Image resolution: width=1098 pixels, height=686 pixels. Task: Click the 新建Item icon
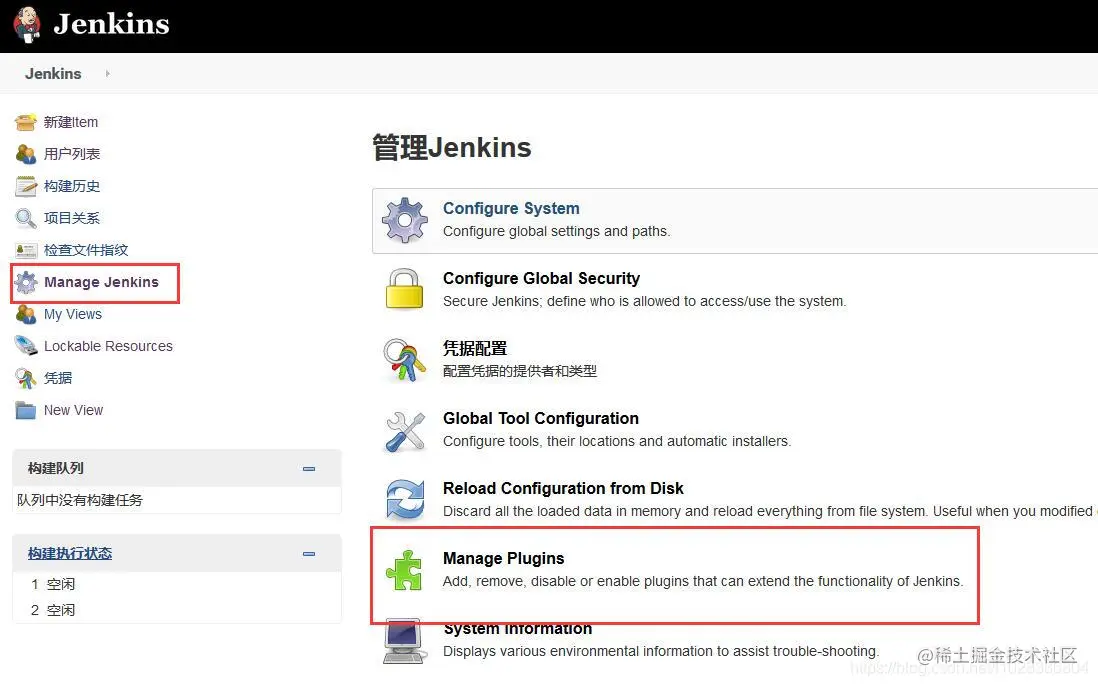26,122
